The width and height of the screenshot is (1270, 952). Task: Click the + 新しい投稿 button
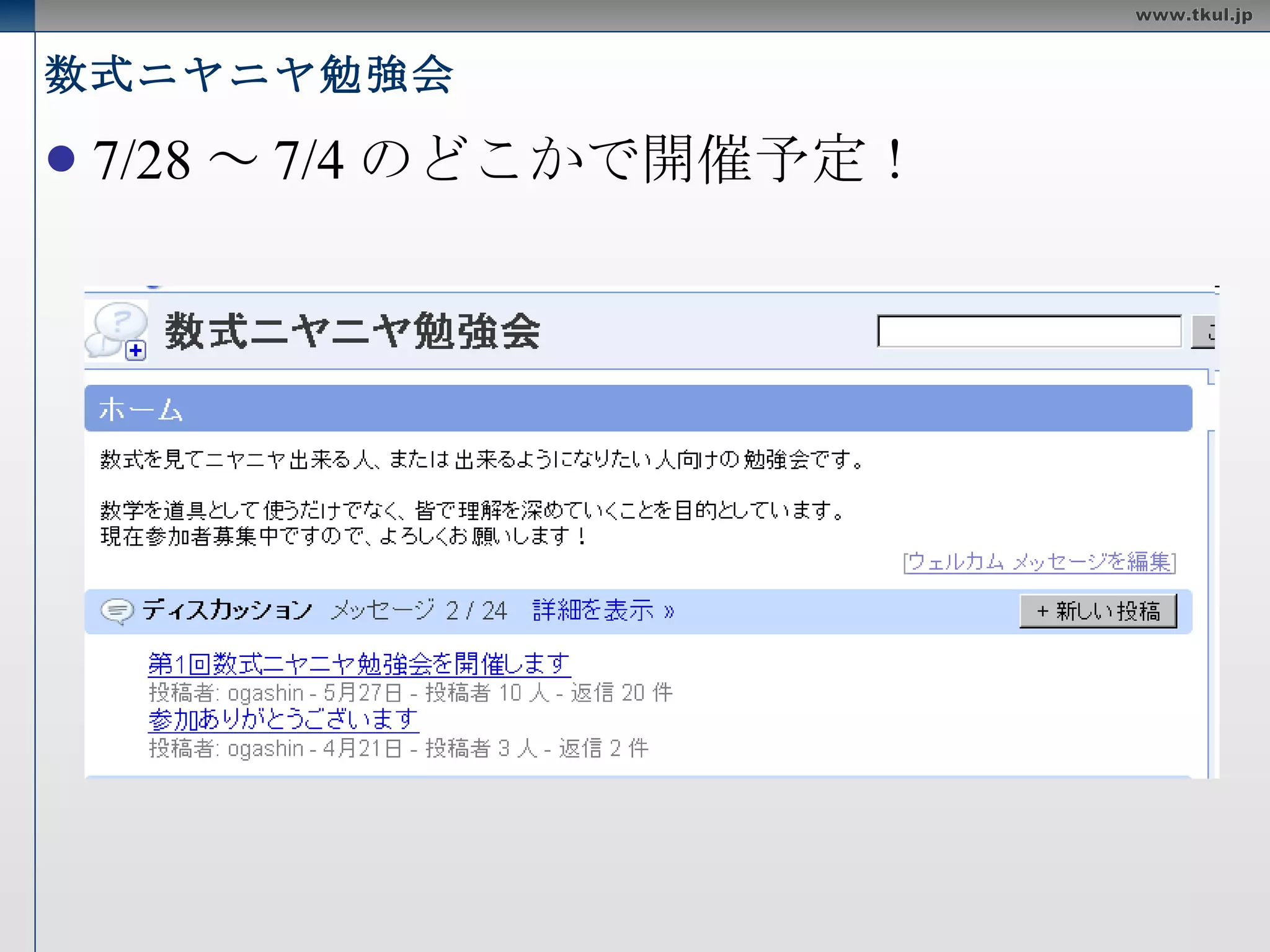[x=1098, y=611]
